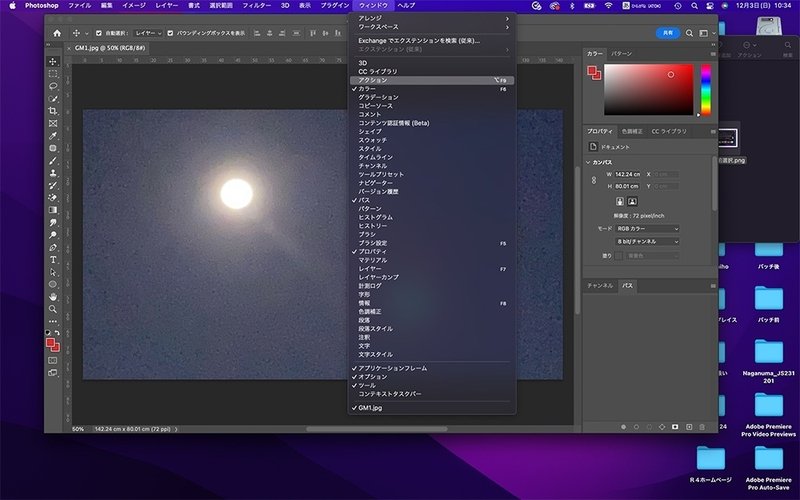Change screen mode icon at toolbox bottom
This screenshot has height=500, width=800.
click(x=53, y=372)
